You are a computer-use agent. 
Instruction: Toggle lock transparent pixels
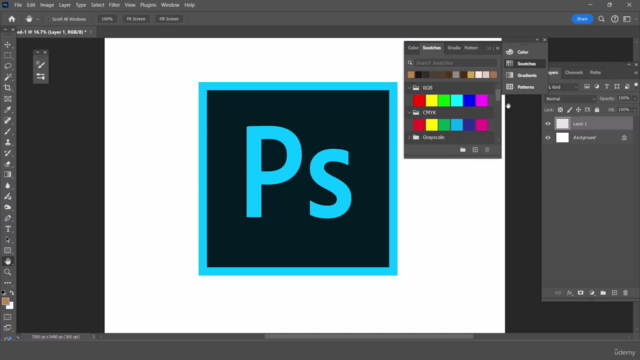[560, 110]
